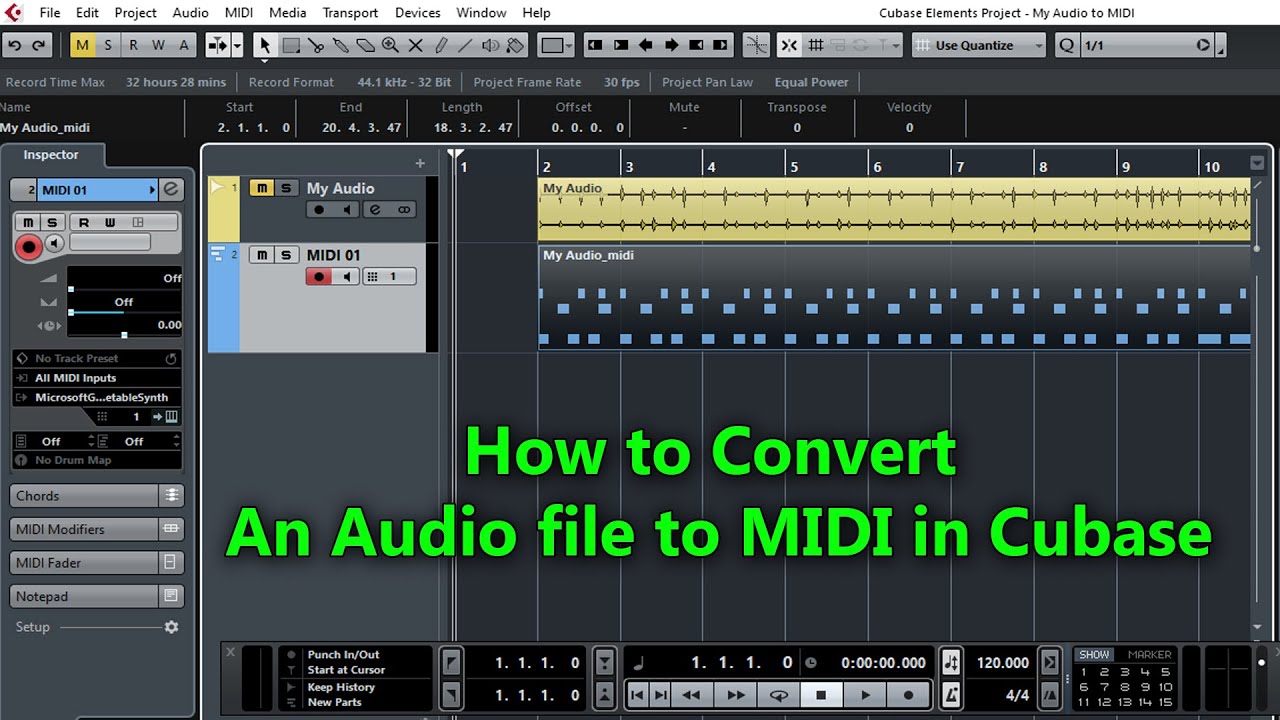Select the My Audio_midi MIDI part
Image resolution: width=1280 pixels, height=720 pixels.
pos(894,297)
